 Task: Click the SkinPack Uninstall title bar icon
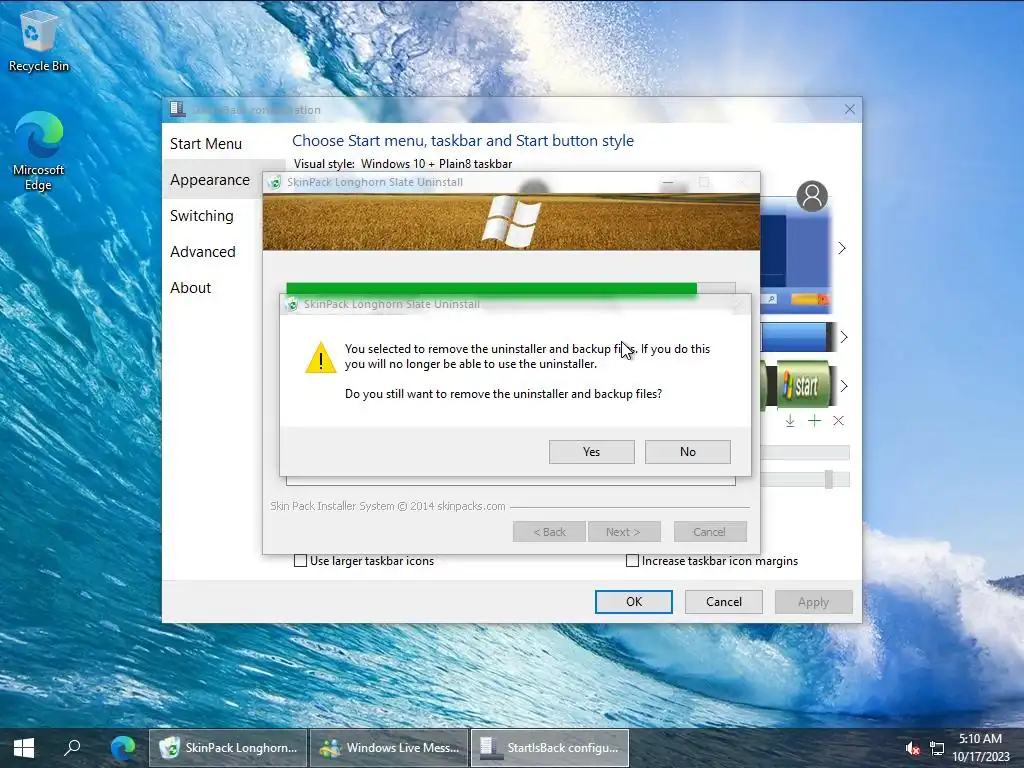[276, 182]
